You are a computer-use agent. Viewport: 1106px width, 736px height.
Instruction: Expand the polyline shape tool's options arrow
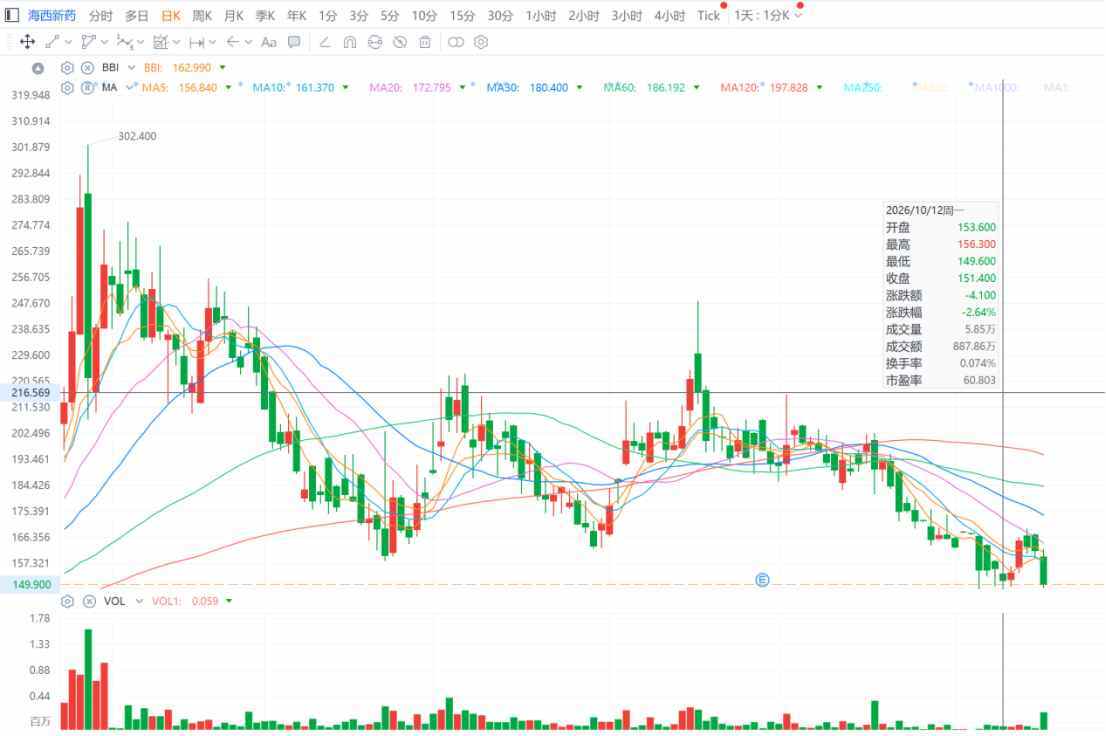pyautogui.click(x=104, y=42)
